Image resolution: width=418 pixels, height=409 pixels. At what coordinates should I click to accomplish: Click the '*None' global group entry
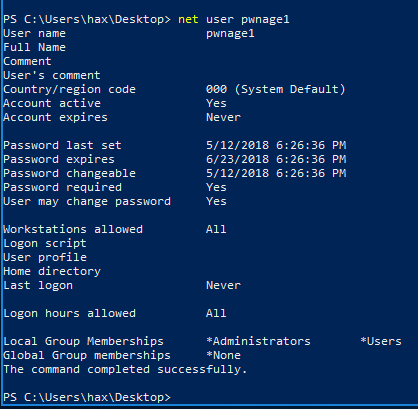223,355
